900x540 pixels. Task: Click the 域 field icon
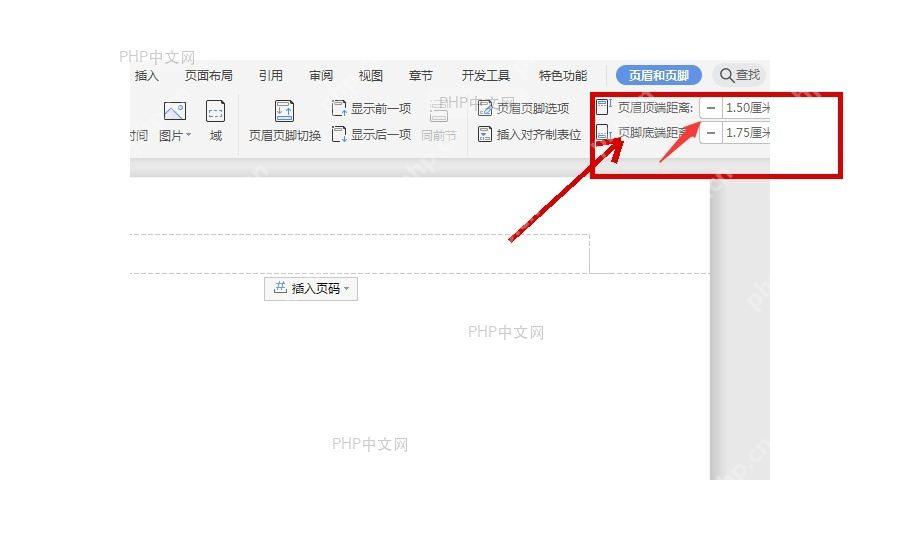(x=215, y=111)
